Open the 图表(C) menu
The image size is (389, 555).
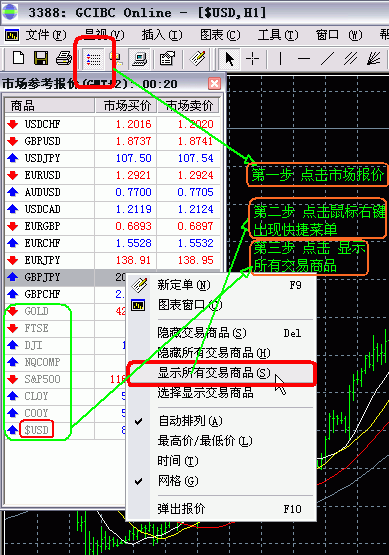220,35
